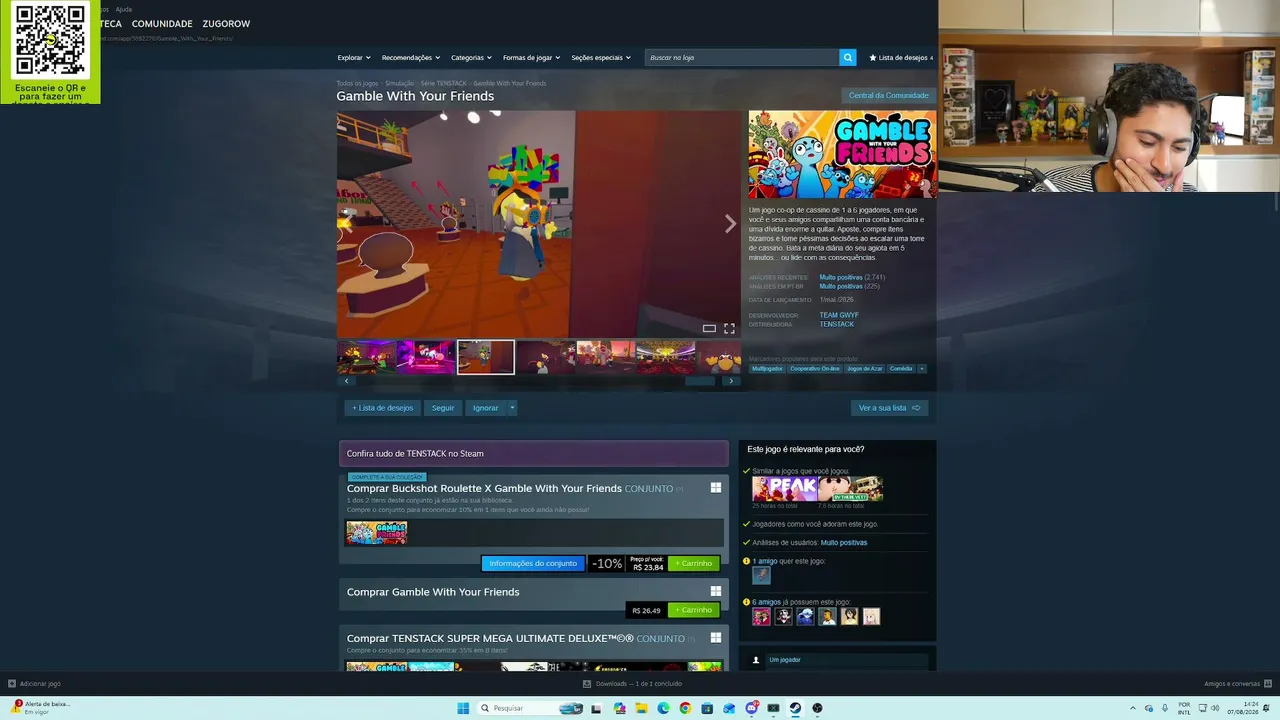1280x720 pixels.
Task: Add Buckshot Roulette bundle to Carrinho
Action: [694, 563]
